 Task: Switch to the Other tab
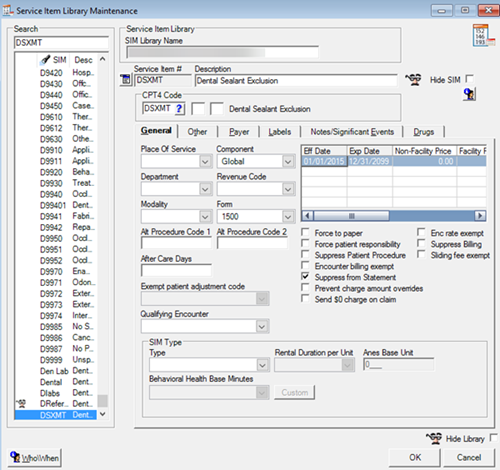(197, 132)
